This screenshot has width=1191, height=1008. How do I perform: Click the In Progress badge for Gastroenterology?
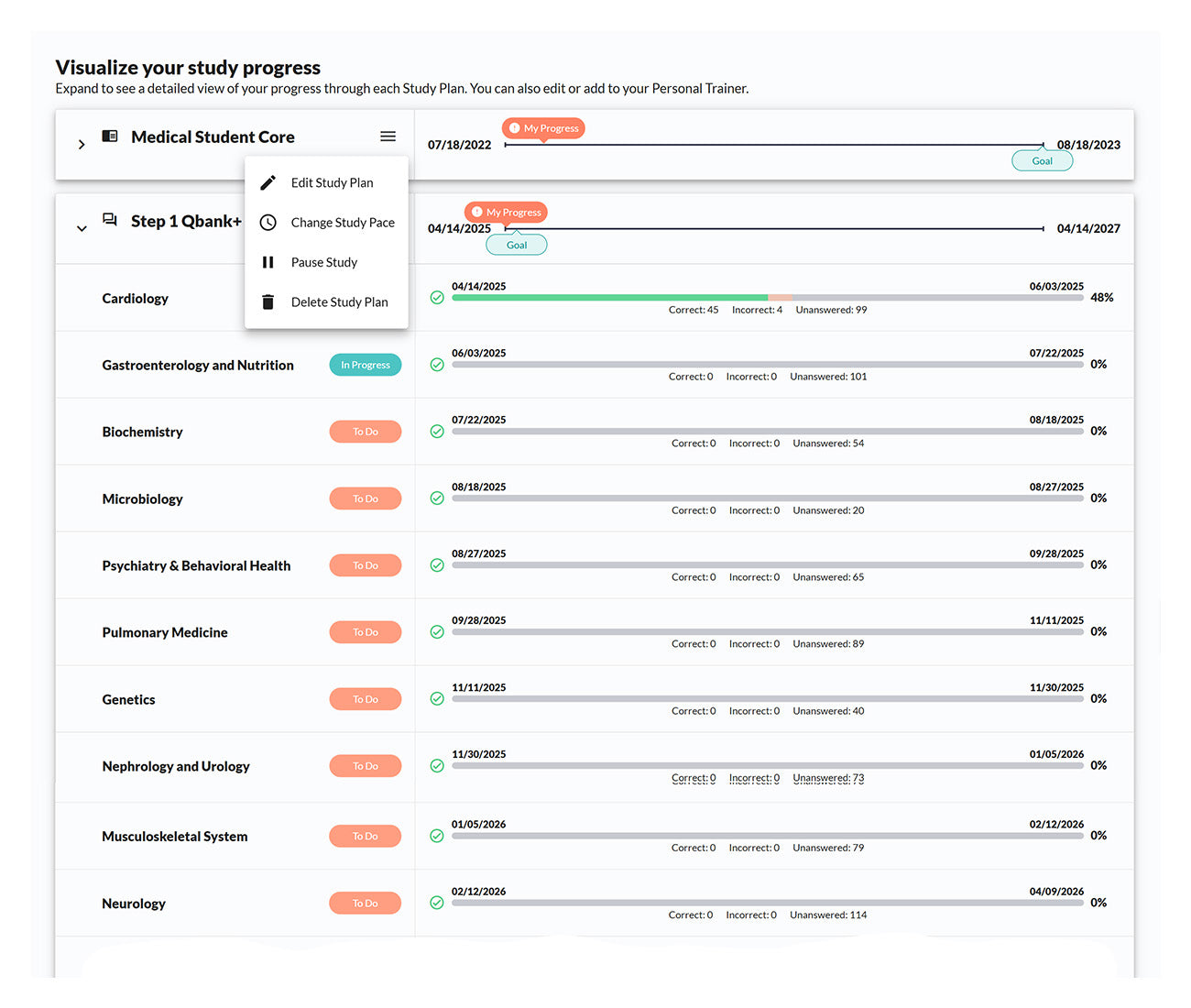pos(365,365)
